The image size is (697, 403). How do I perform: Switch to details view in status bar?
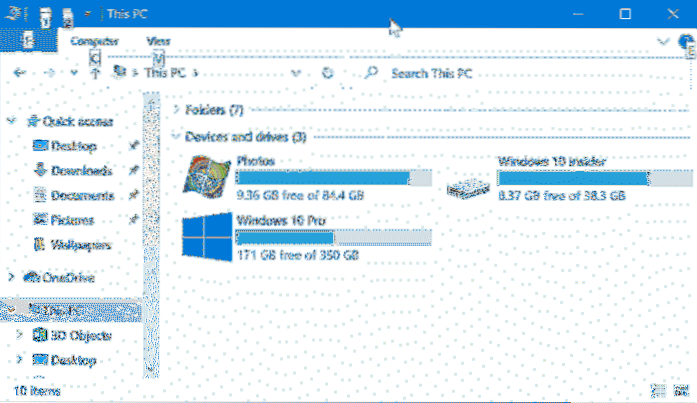click(x=658, y=391)
